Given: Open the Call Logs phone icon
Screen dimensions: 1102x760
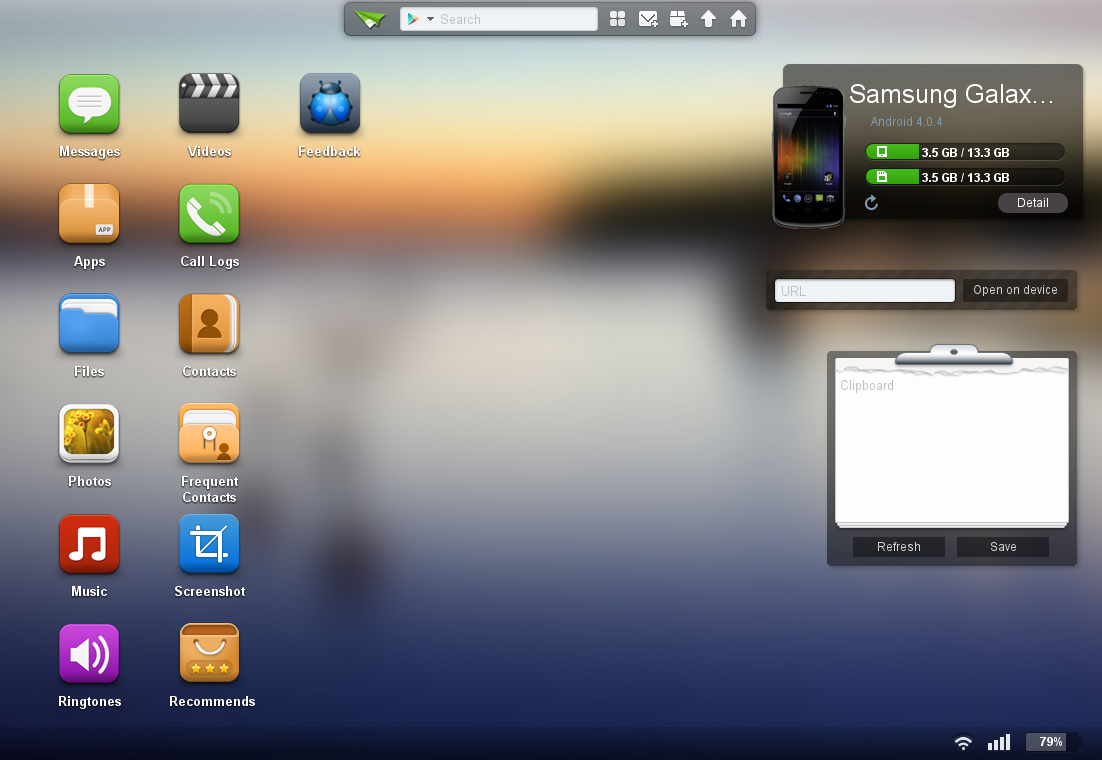Looking at the screenshot, I should 209,213.
